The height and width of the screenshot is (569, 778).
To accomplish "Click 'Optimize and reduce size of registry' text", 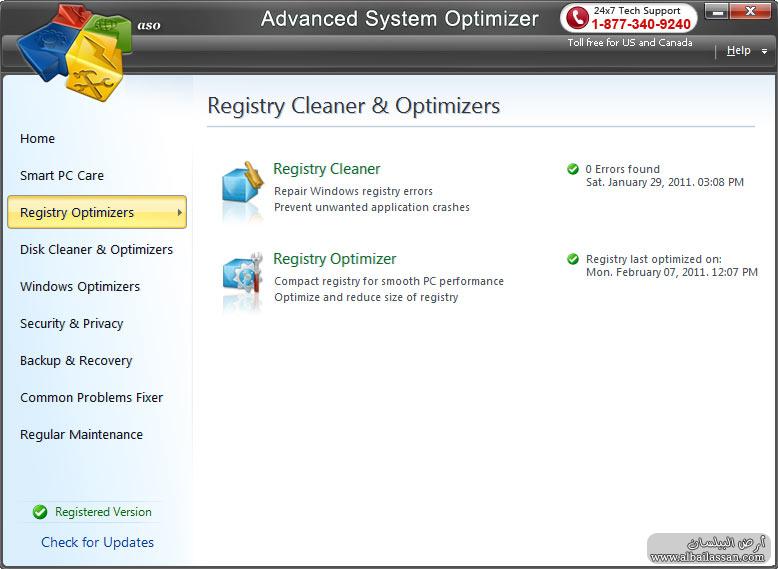I will click(x=366, y=297).
